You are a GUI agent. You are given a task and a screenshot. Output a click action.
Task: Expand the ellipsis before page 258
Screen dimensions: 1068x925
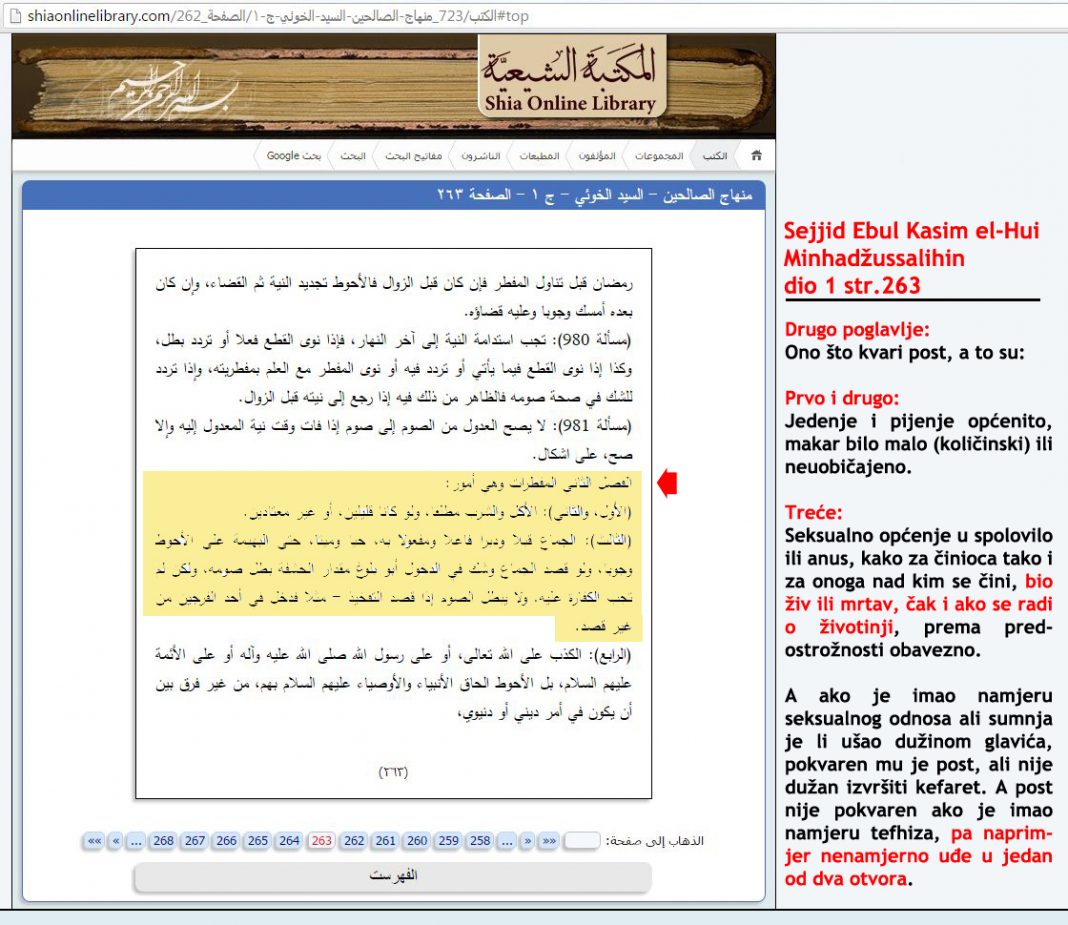coord(506,841)
